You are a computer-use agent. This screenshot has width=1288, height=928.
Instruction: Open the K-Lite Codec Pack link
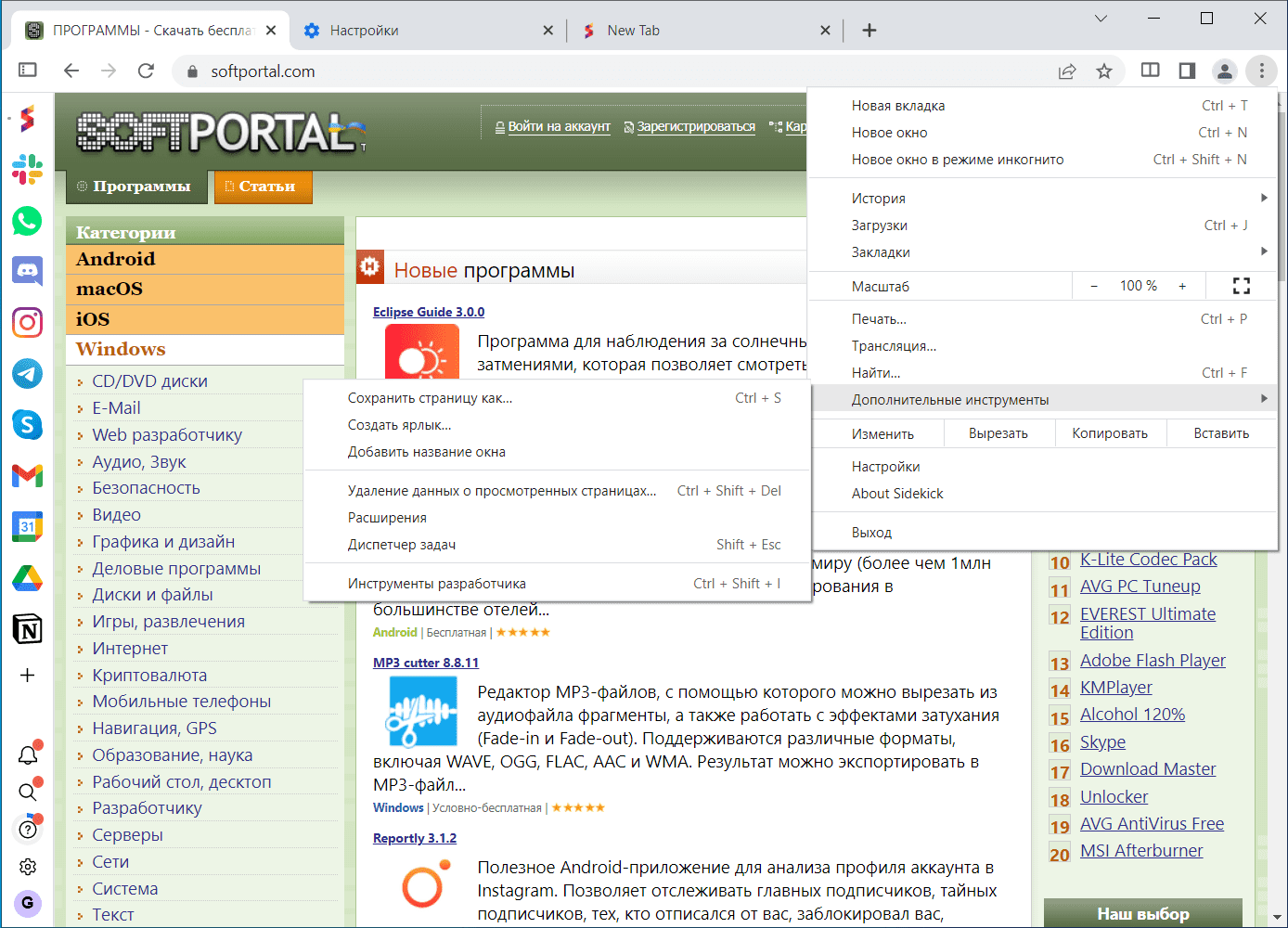point(1149,560)
